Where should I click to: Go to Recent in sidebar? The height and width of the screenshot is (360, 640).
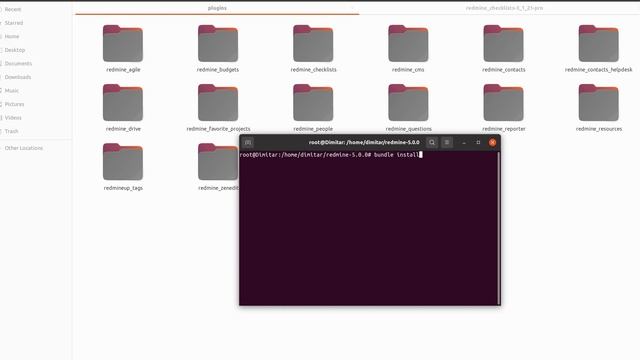pyautogui.click(x=13, y=9)
